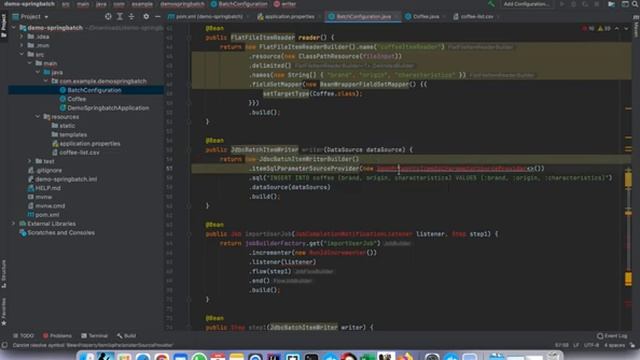Collapse the com.example.demospringbatch package
Screen dimensions: 640x360
pyautogui.click(x=46, y=81)
